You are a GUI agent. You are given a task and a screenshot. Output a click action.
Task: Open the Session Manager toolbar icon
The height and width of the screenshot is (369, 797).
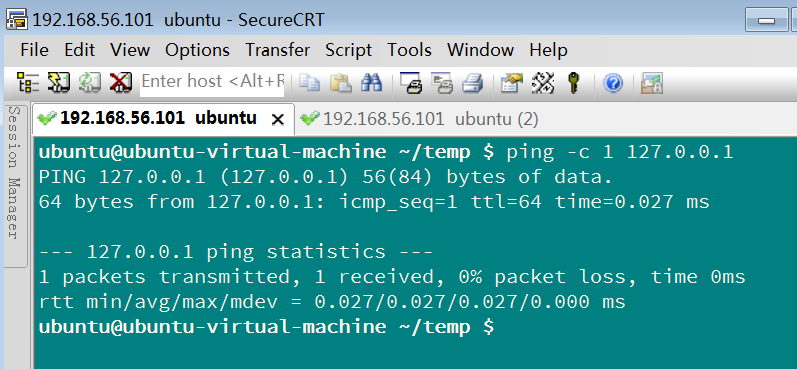pos(28,82)
